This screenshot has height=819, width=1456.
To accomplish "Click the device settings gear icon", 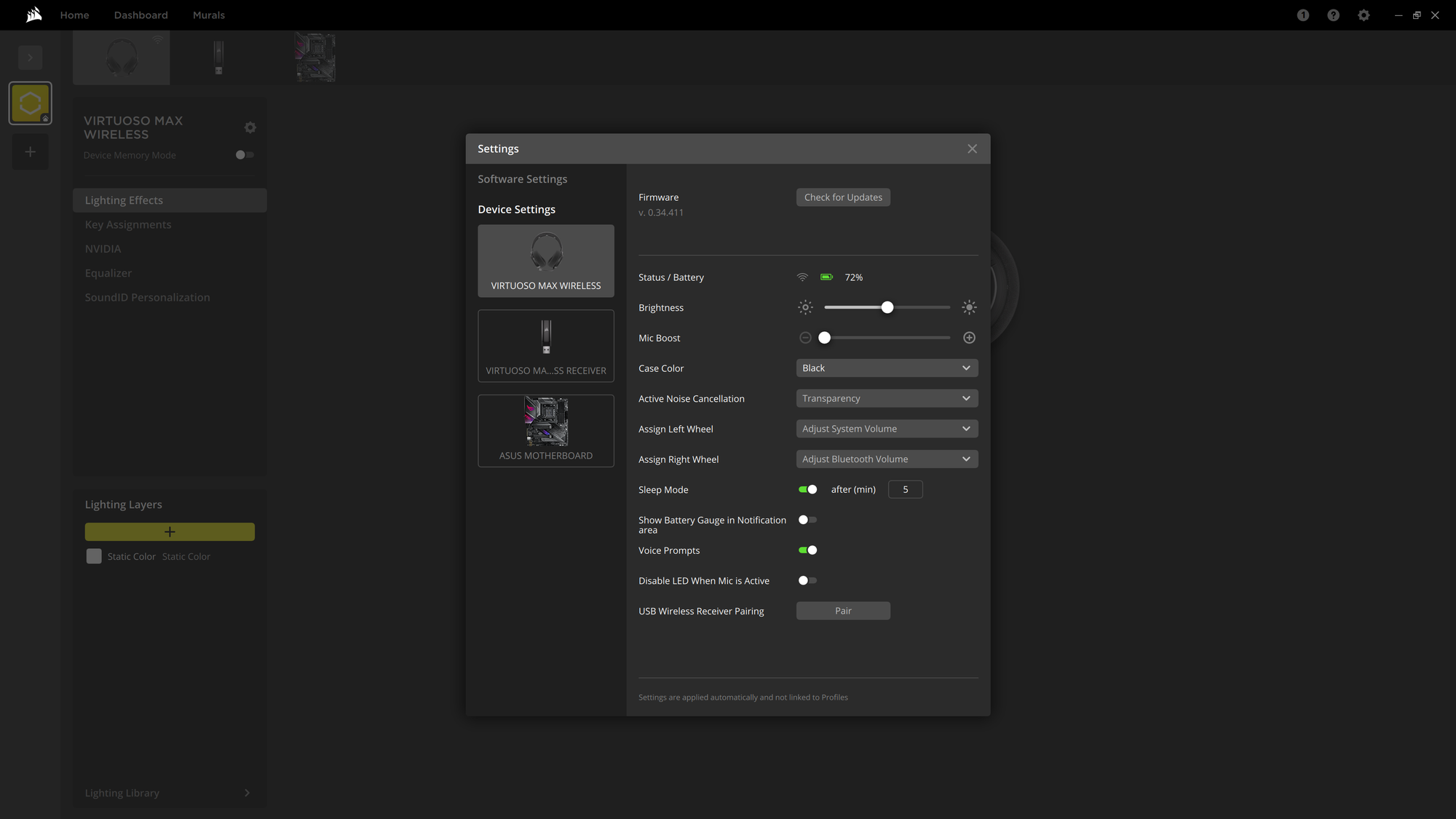I will coord(250,128).
